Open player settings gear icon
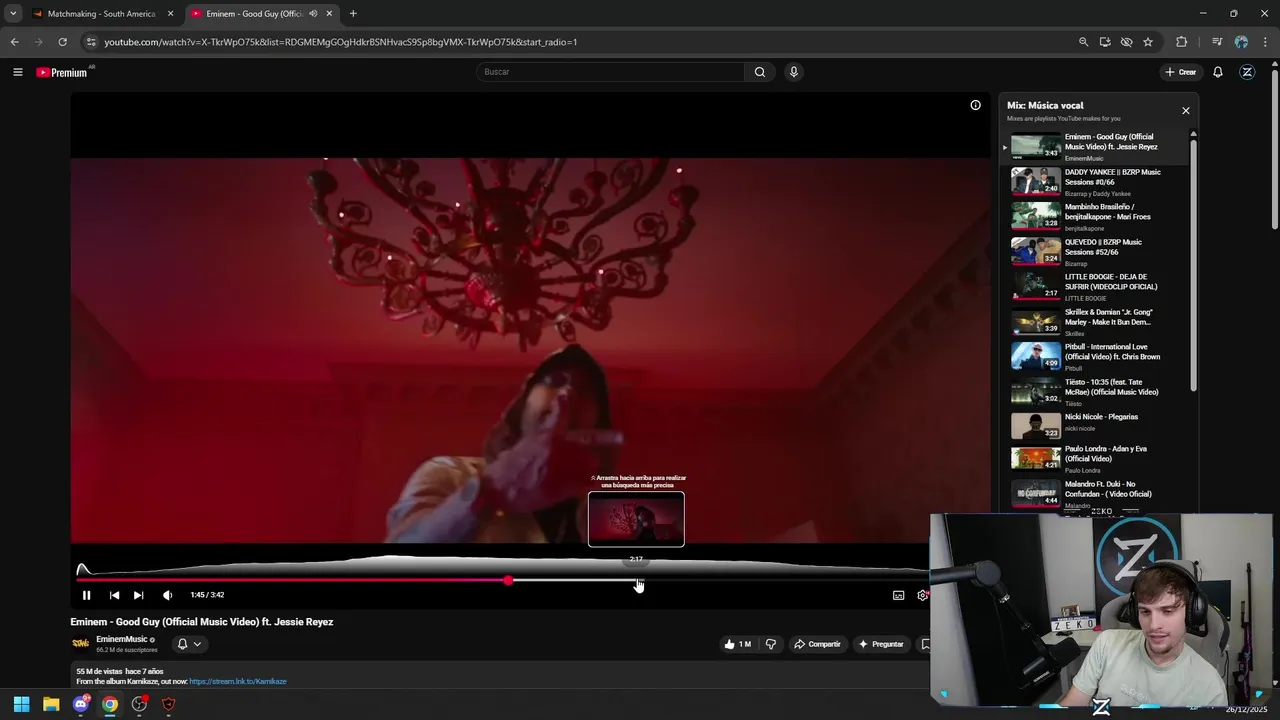Screen dimensions: 1280x720 tap(922, 595)
